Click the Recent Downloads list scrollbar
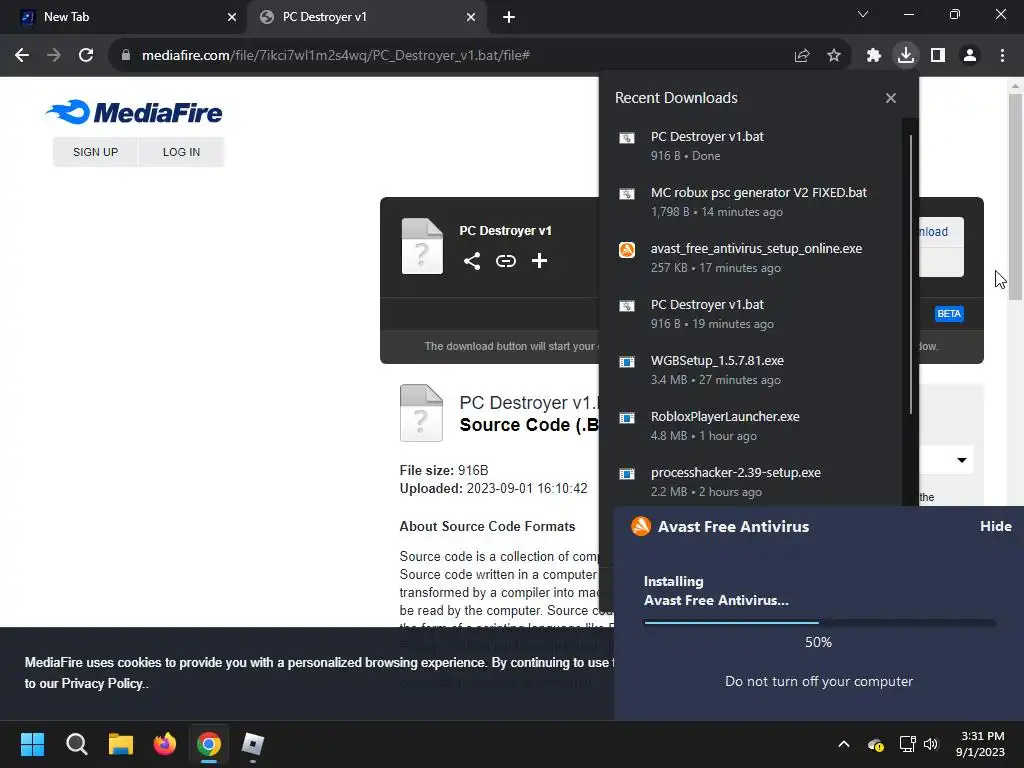Image resolution: width=1024 pixels, height=768 pixels. pos(910,274)
